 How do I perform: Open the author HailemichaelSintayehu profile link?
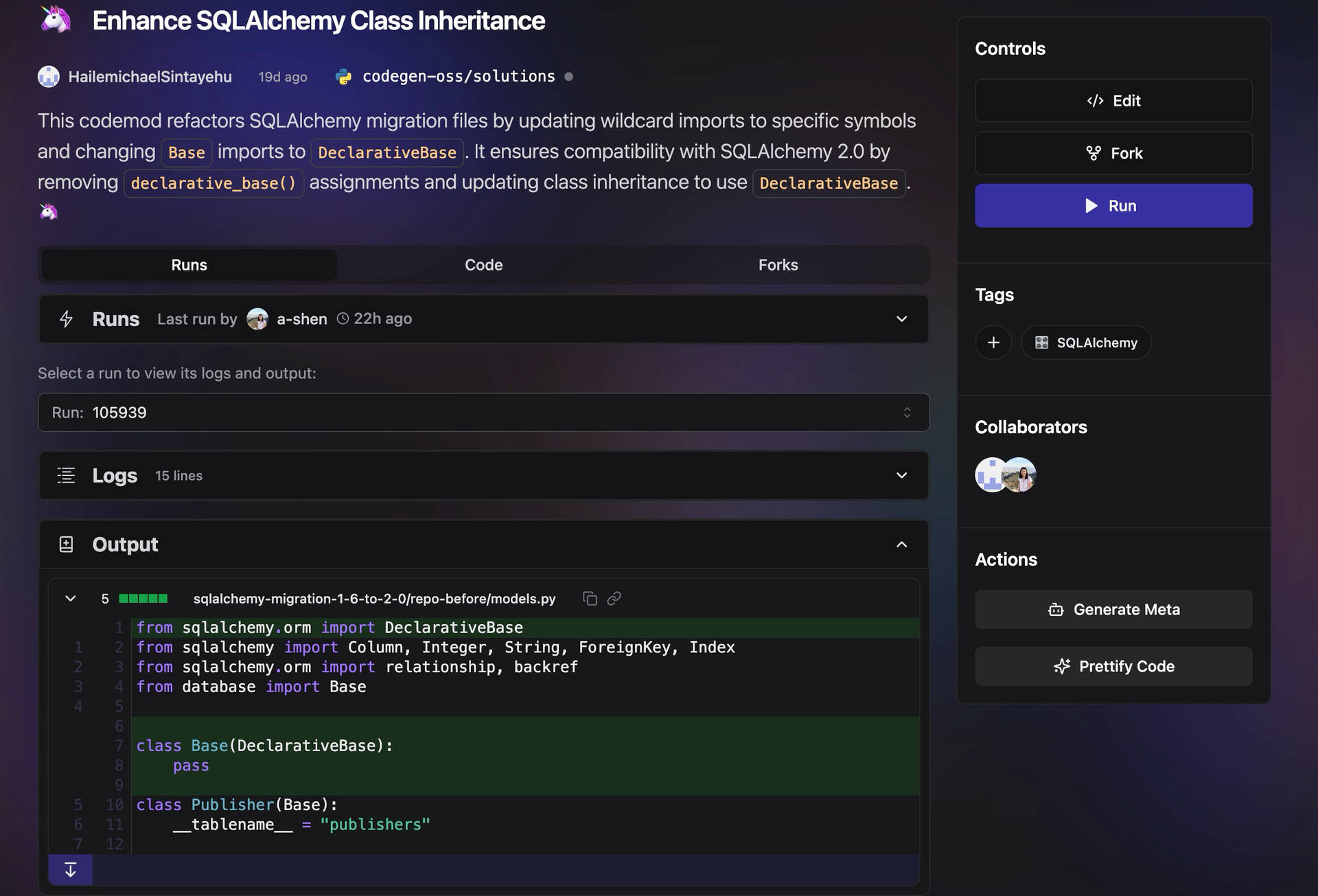pyautogui.click(x=150, y=76)
